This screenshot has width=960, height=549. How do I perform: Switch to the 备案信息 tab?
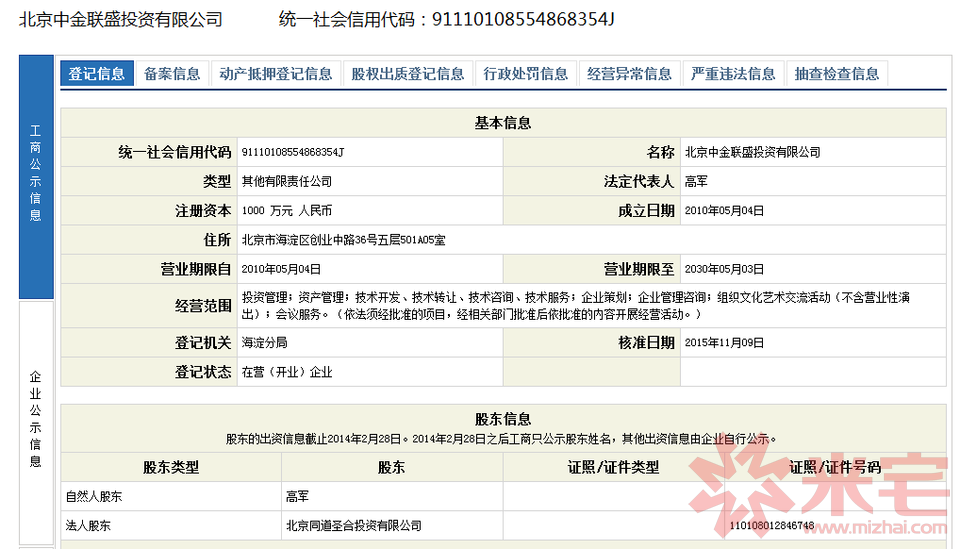click(x=172, y=73)
